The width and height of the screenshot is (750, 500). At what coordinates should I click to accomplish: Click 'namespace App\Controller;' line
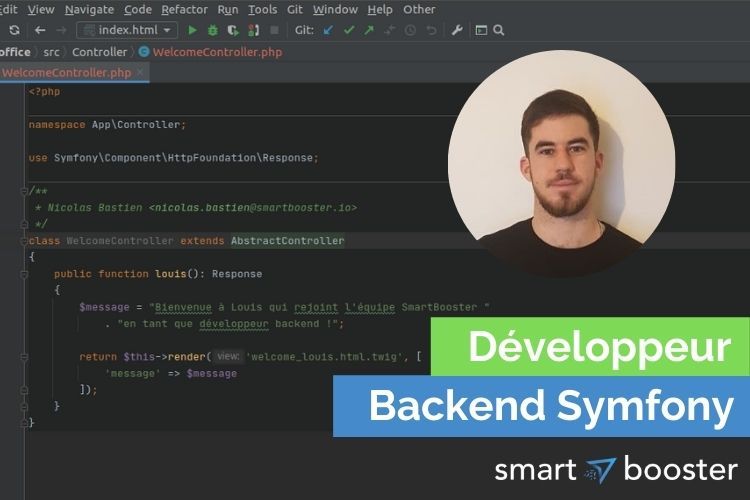[107, 125]
